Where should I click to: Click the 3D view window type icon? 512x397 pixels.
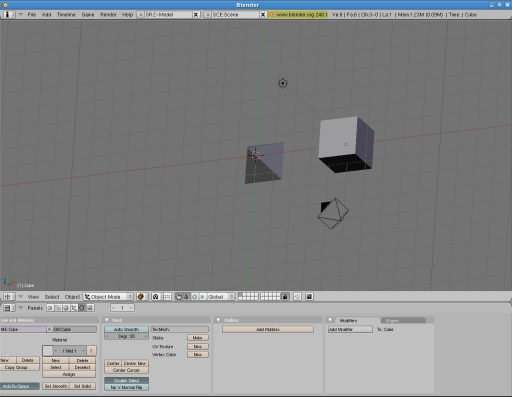click(x=8, y=296)
